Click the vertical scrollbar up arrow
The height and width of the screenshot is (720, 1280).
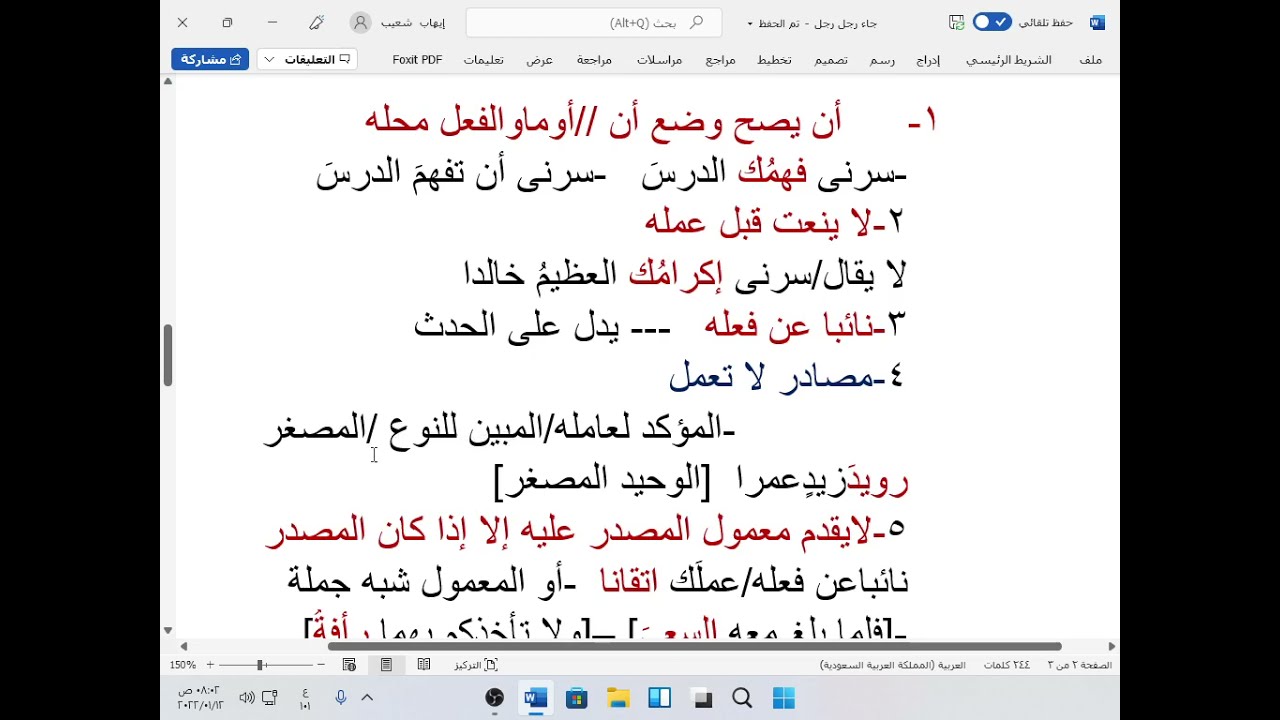tap(168, 82)
